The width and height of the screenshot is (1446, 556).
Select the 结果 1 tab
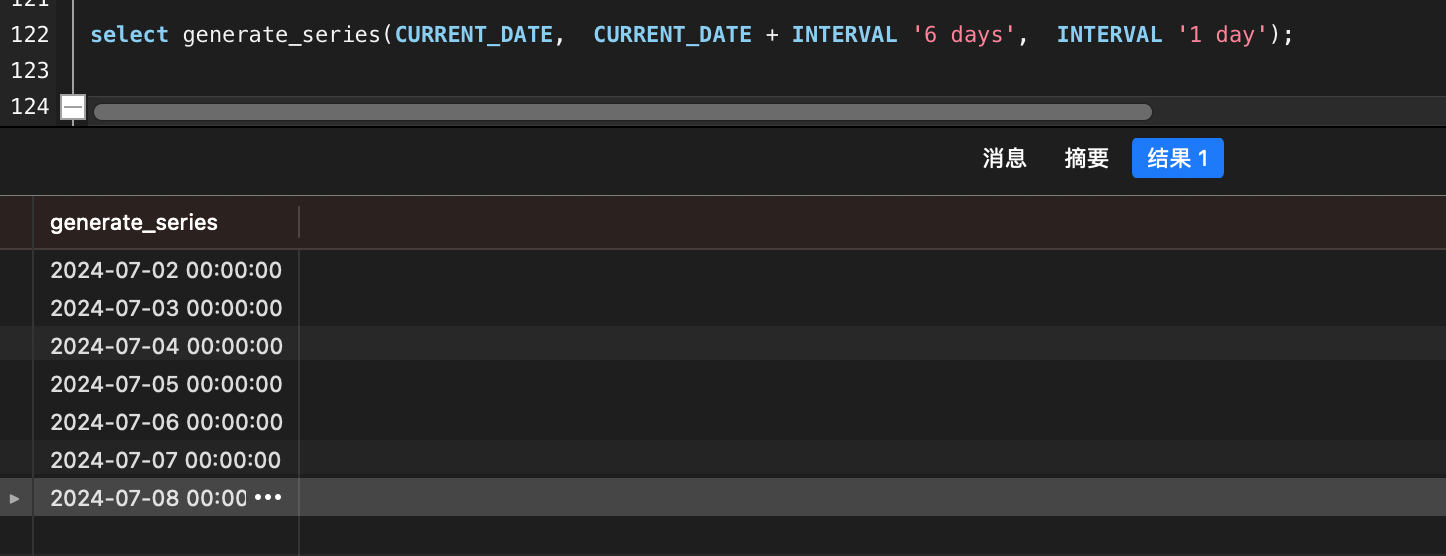click(x=1177, y=158)
